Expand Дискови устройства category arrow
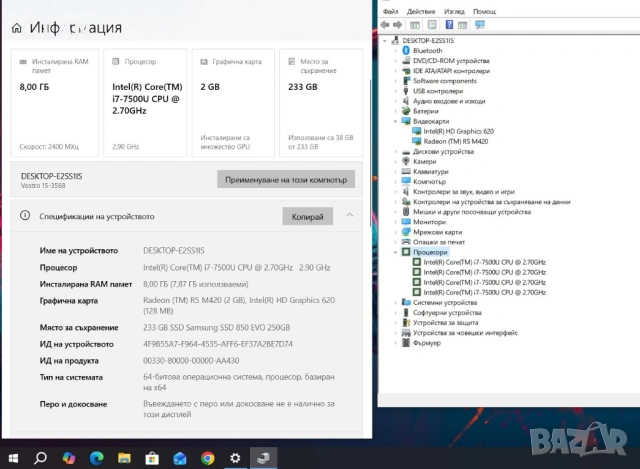Screen dimensions: 640x469 pyautogui.click(x=395, y=151)
